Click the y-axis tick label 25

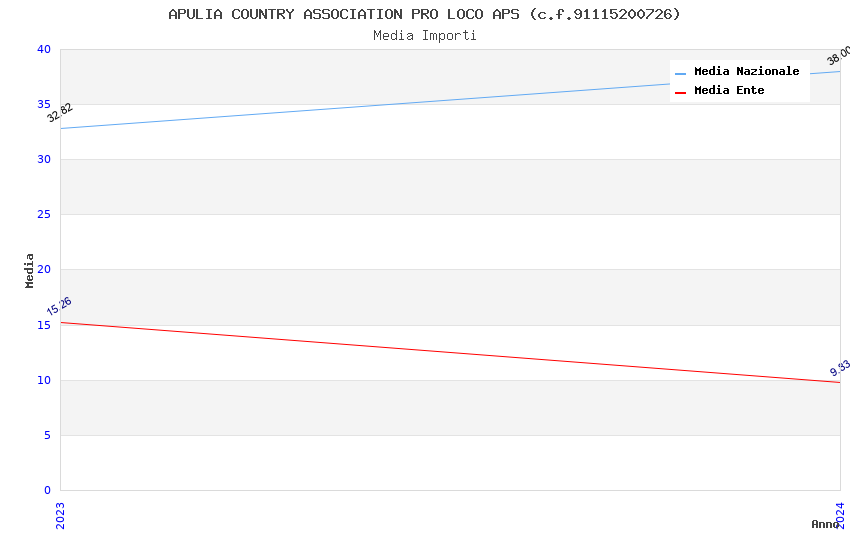[x=44, y=215]
